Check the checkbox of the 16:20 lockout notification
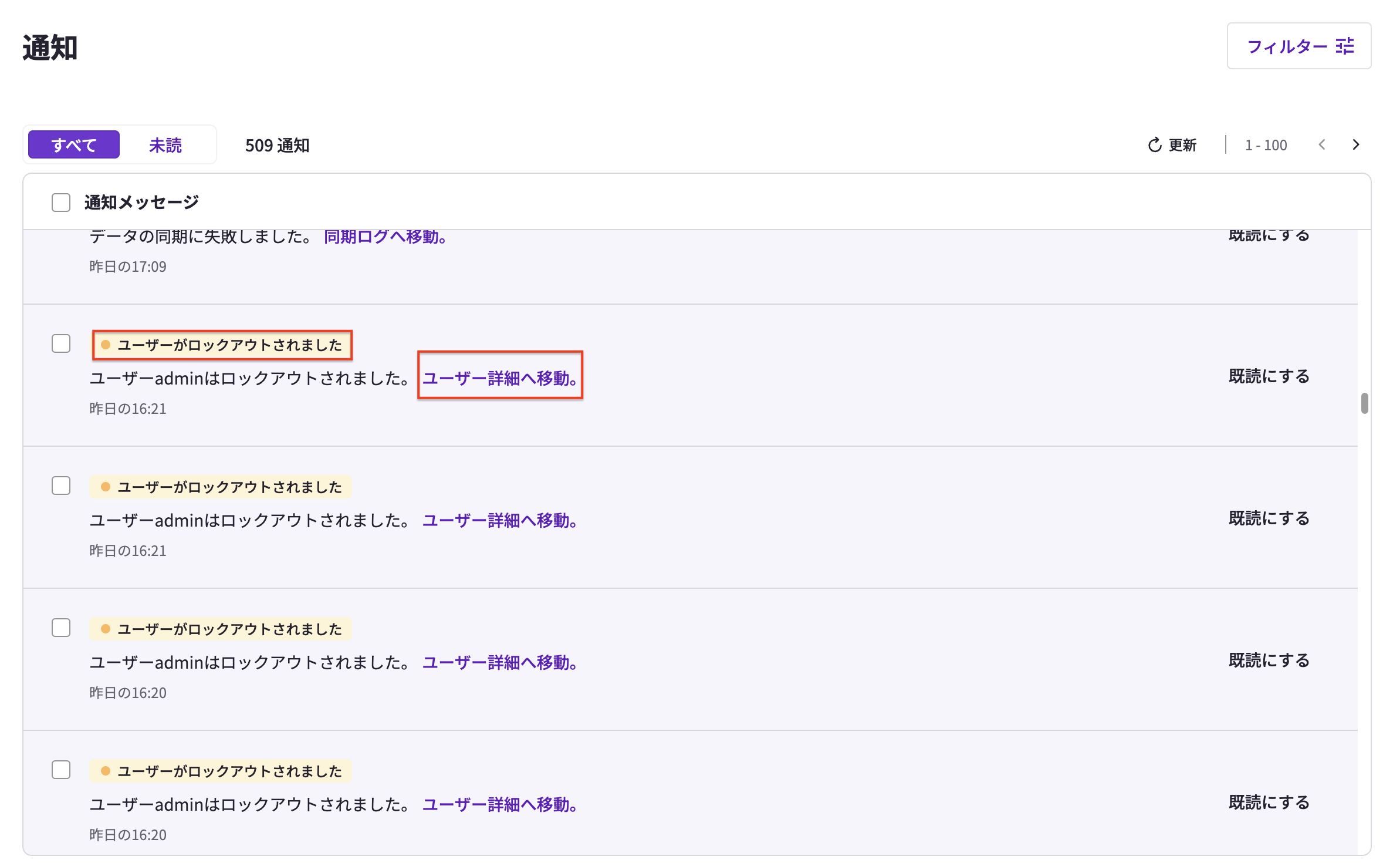 [x=60, y=628]
